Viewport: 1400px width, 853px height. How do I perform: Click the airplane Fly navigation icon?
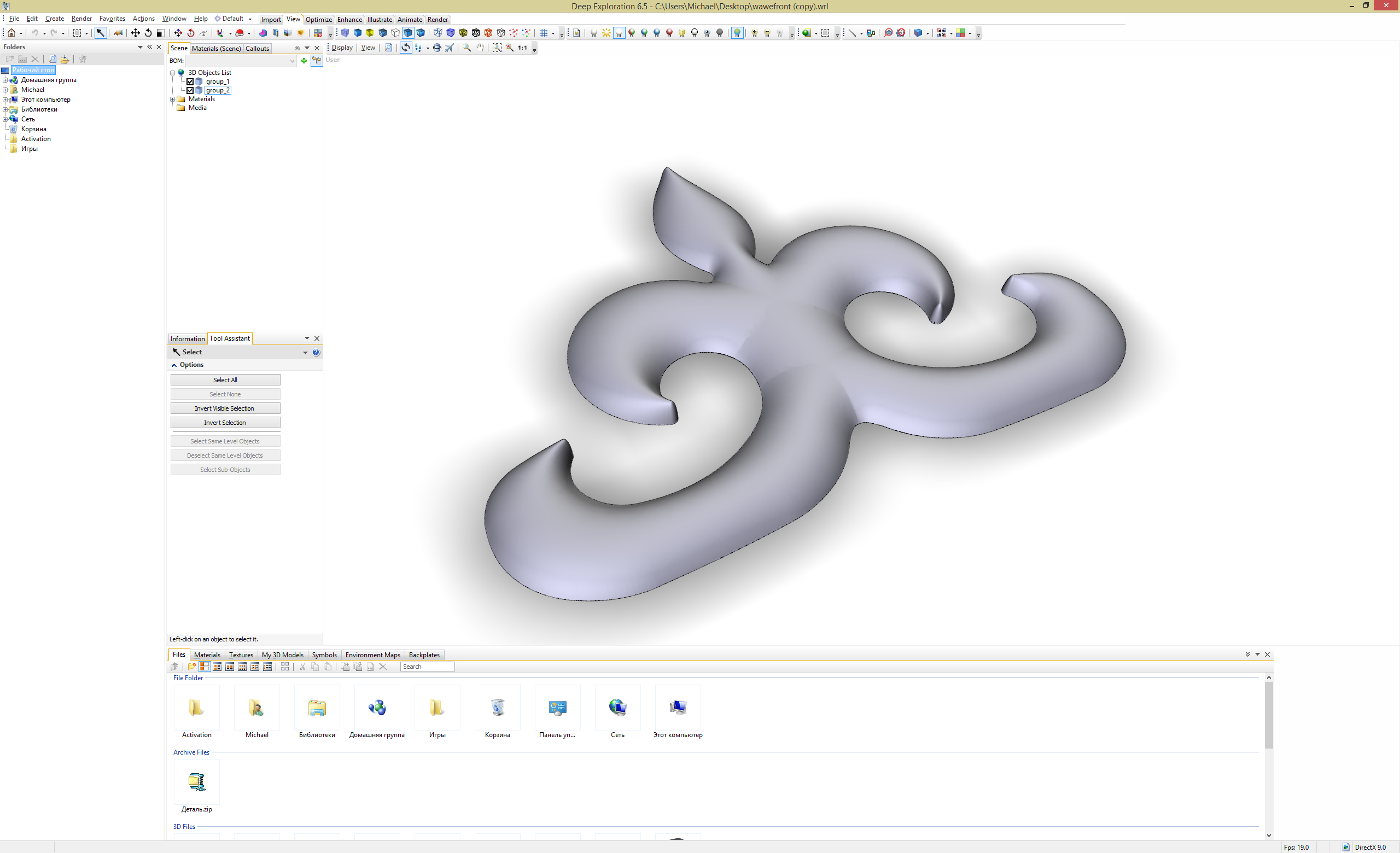[450, 48]
